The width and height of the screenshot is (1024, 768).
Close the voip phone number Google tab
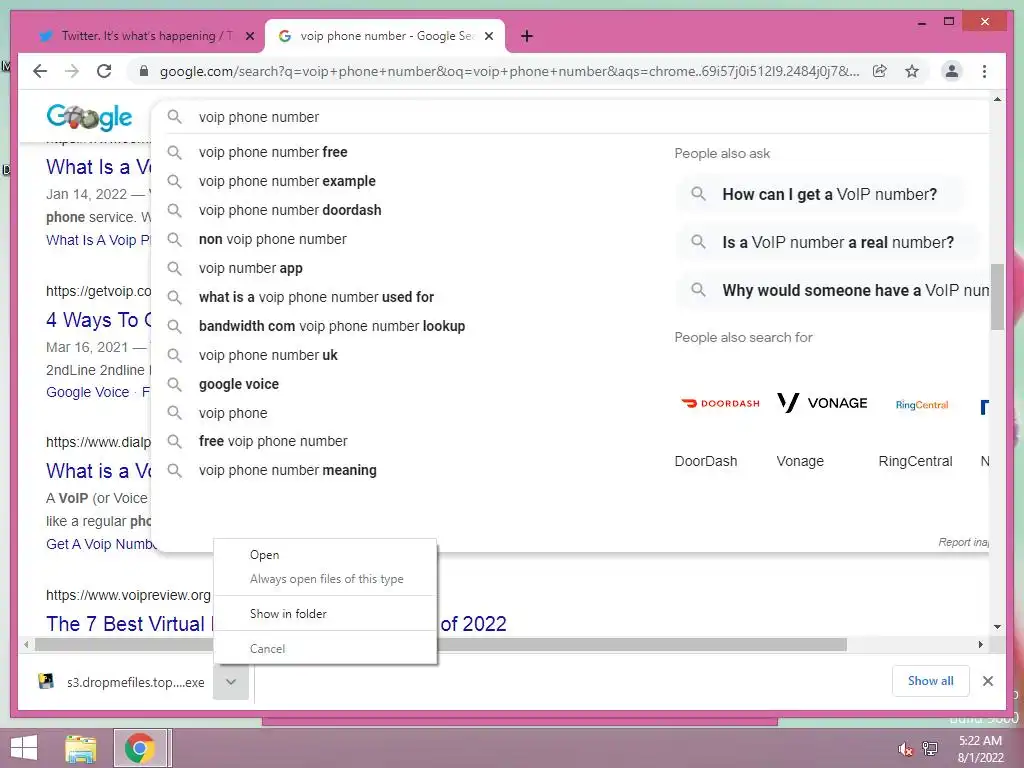coord(489,36)
